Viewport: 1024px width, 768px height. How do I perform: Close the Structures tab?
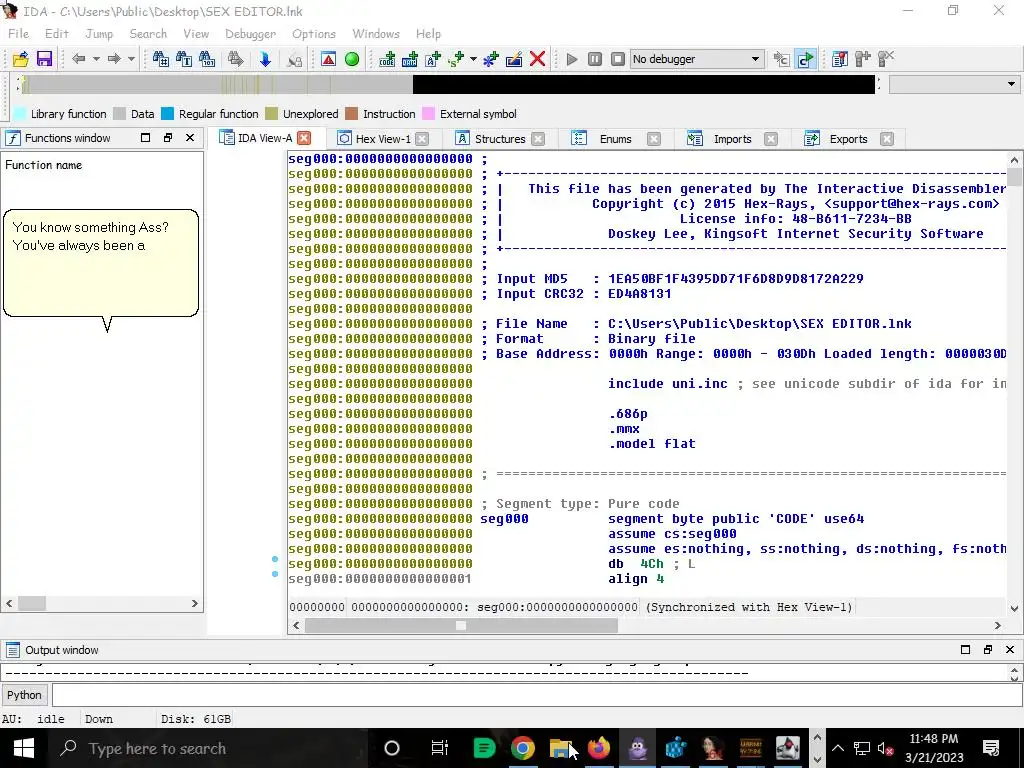(x=538, y=139)
